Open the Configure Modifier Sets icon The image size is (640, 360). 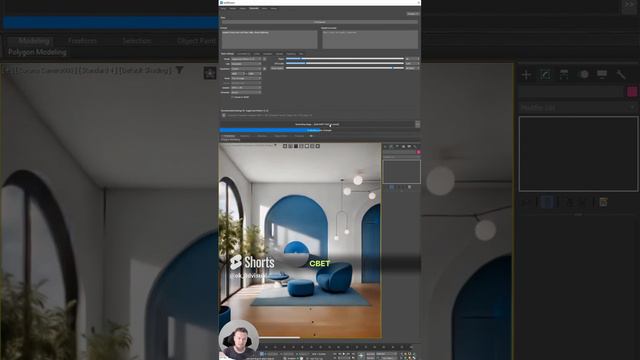click(603, 202)
